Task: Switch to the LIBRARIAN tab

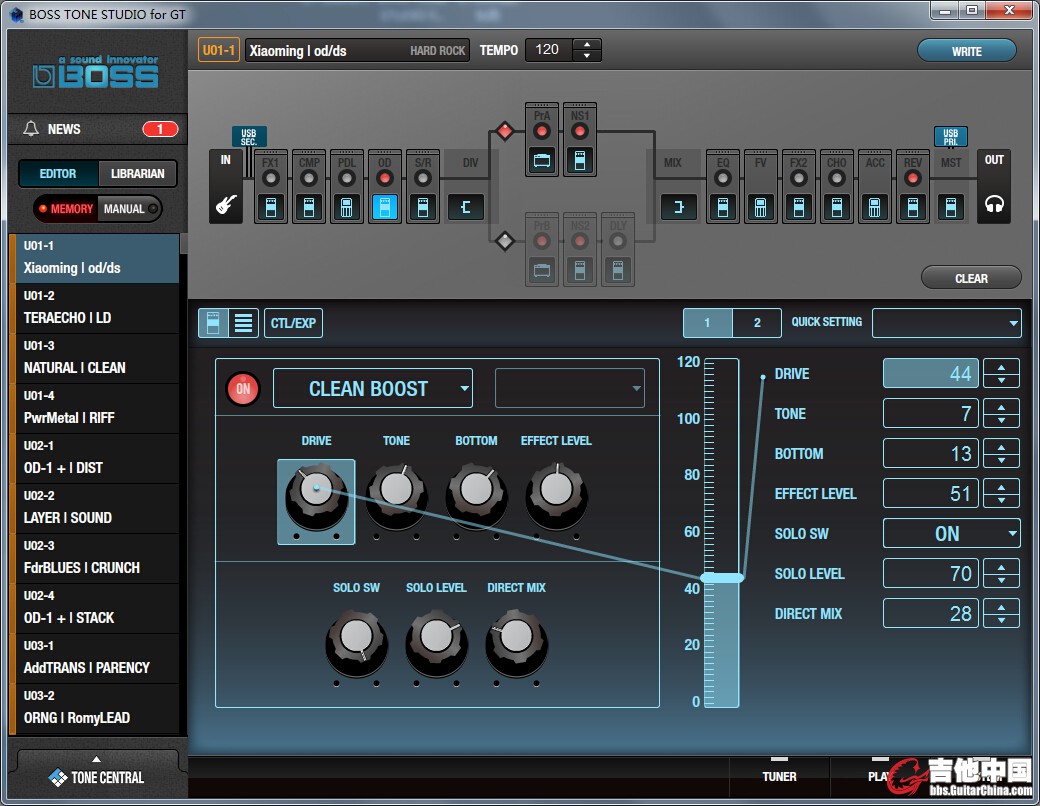Action: click(137, 174)
